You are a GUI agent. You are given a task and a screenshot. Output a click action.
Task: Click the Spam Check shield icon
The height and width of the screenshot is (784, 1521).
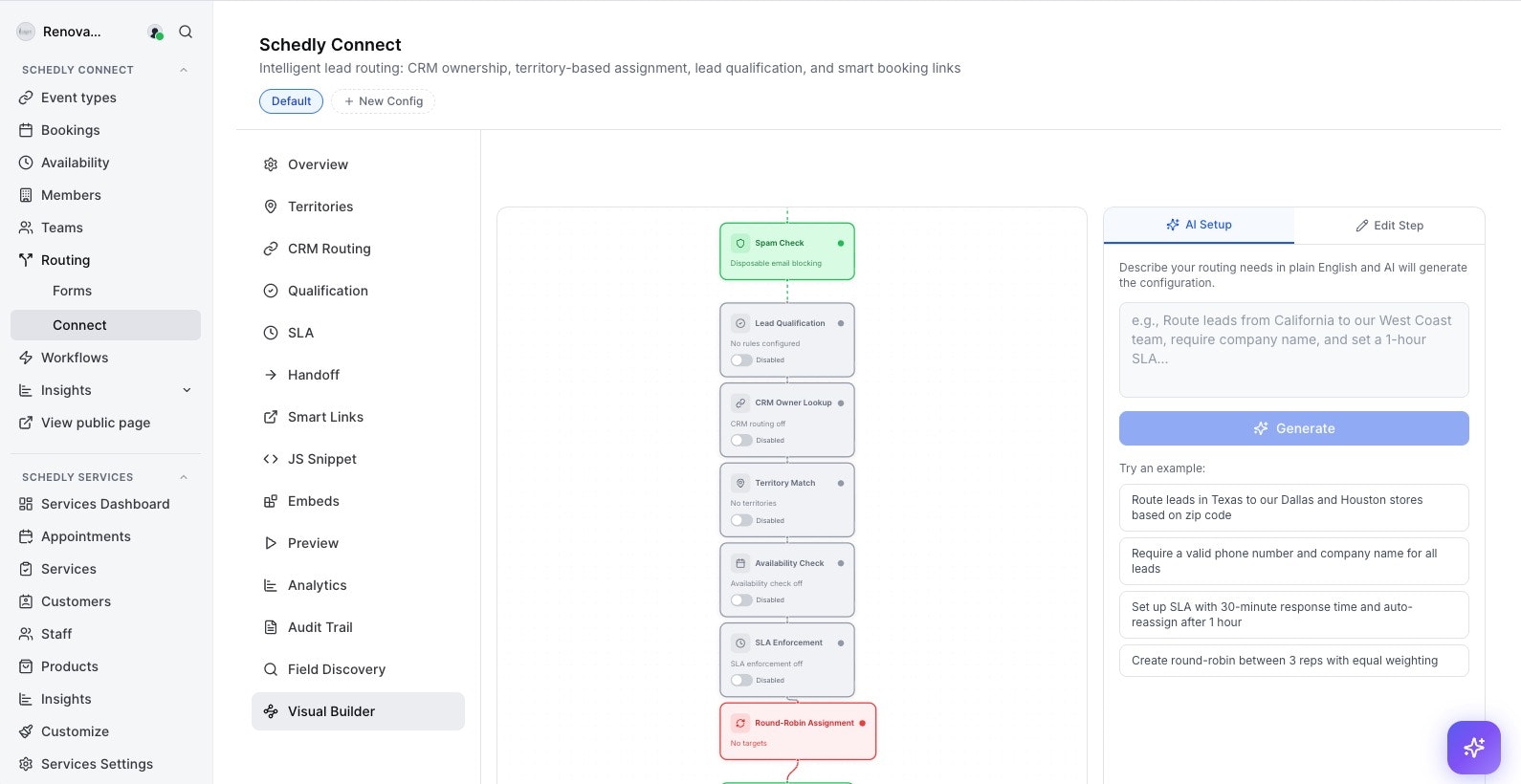(x=740, y=243)
